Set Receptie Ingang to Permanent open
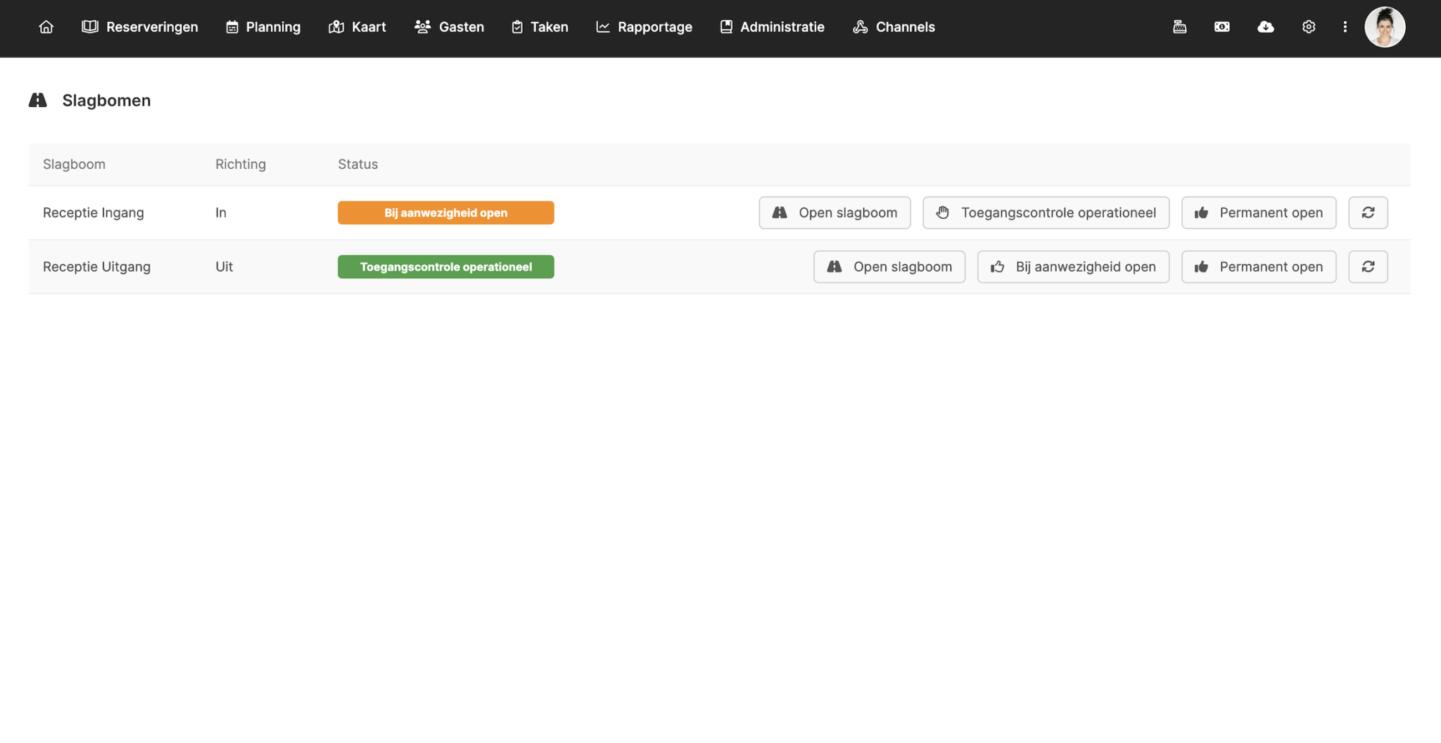This screenshot has width=1441, height=743. tap(1259, 213)
